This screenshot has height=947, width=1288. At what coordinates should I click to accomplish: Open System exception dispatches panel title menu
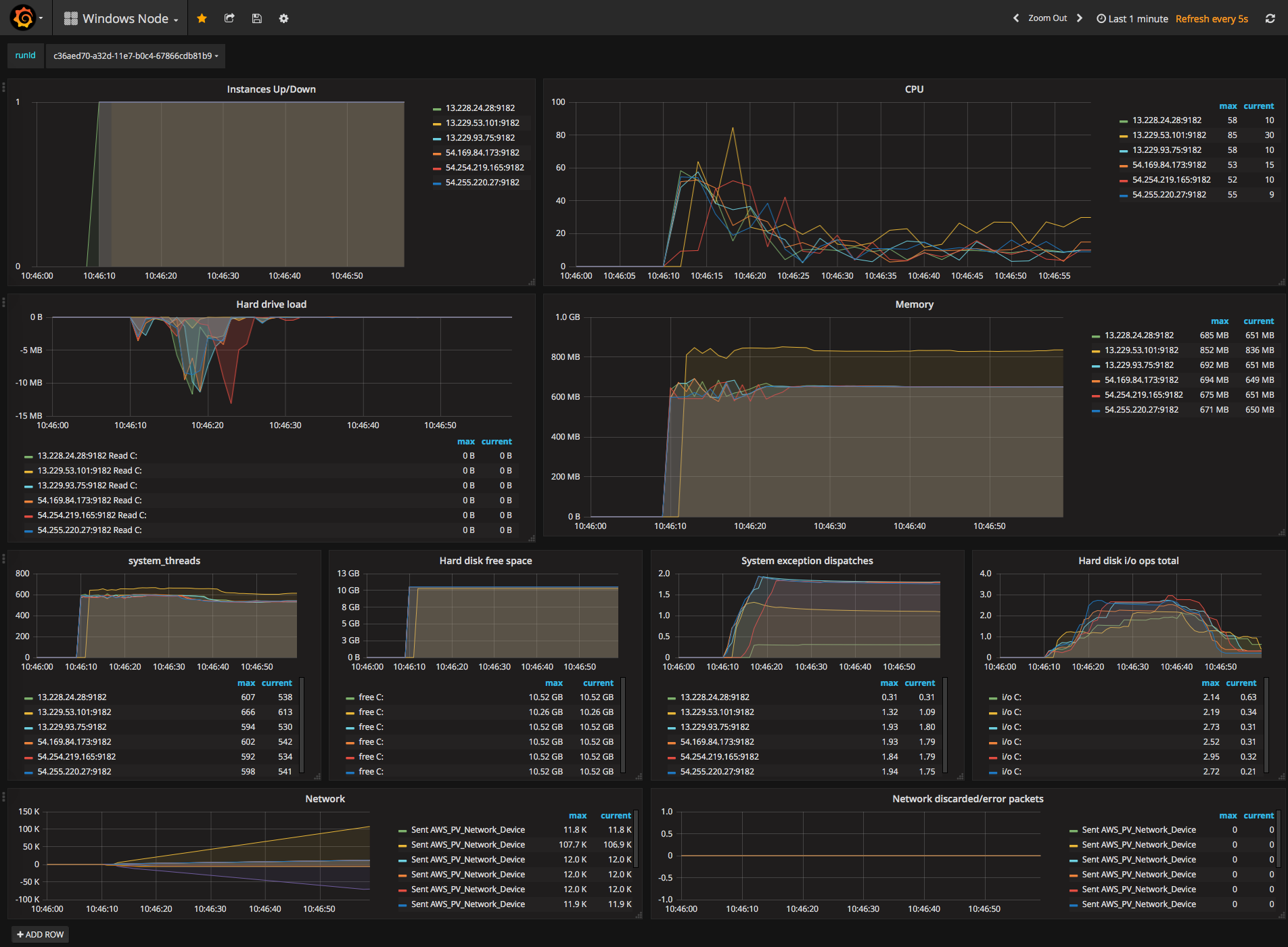807,561
